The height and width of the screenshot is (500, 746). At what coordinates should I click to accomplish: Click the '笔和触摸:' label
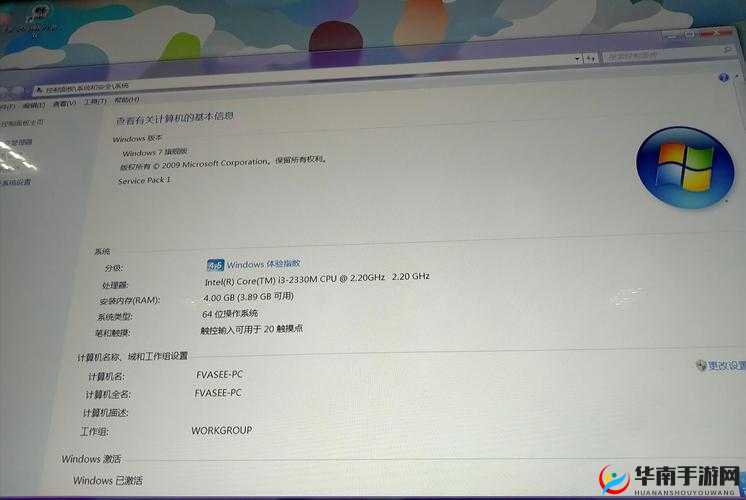coord(113,333)
